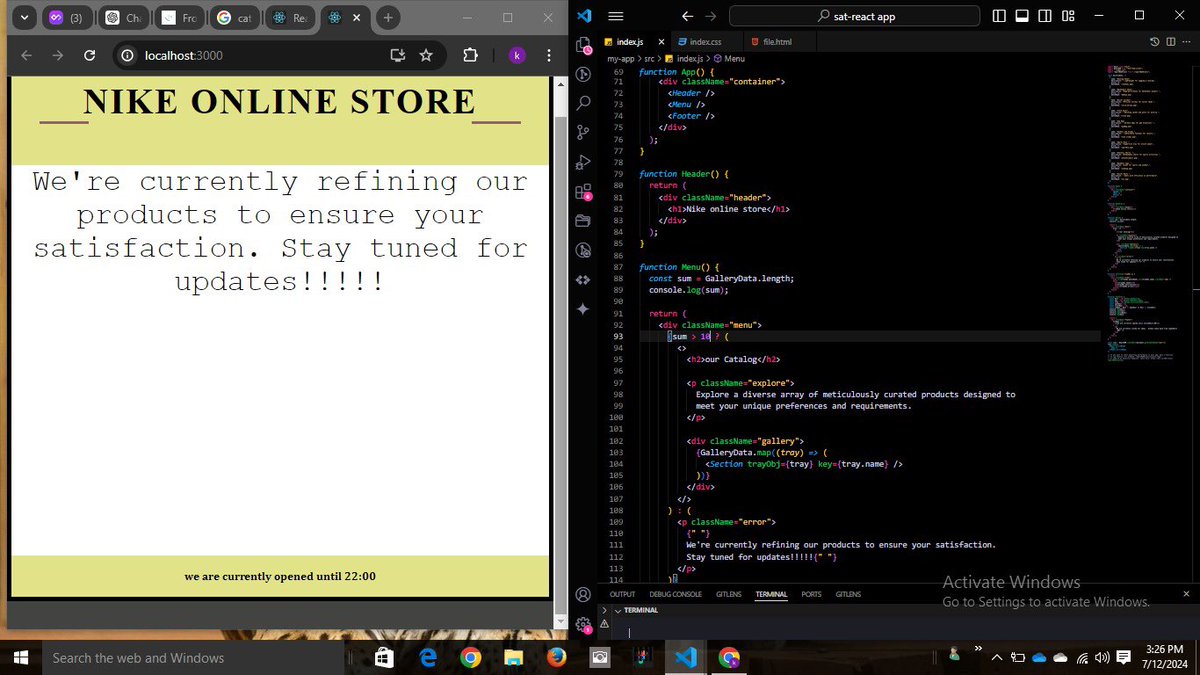Go back in Chrome
Screen dimensions: 1200x675
coord(27,56)
